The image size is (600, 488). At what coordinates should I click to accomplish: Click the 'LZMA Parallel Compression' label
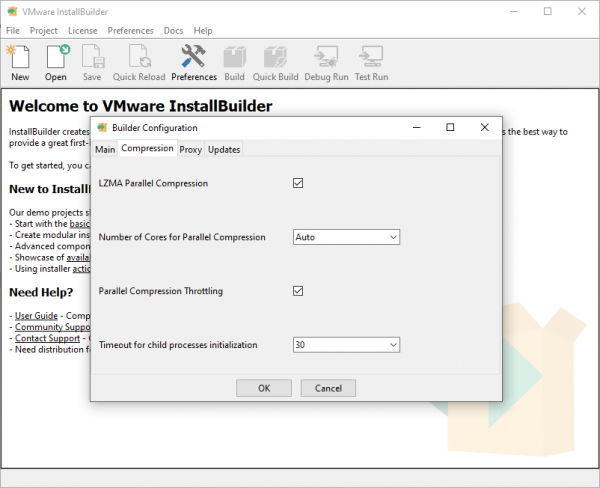(153, 183)
